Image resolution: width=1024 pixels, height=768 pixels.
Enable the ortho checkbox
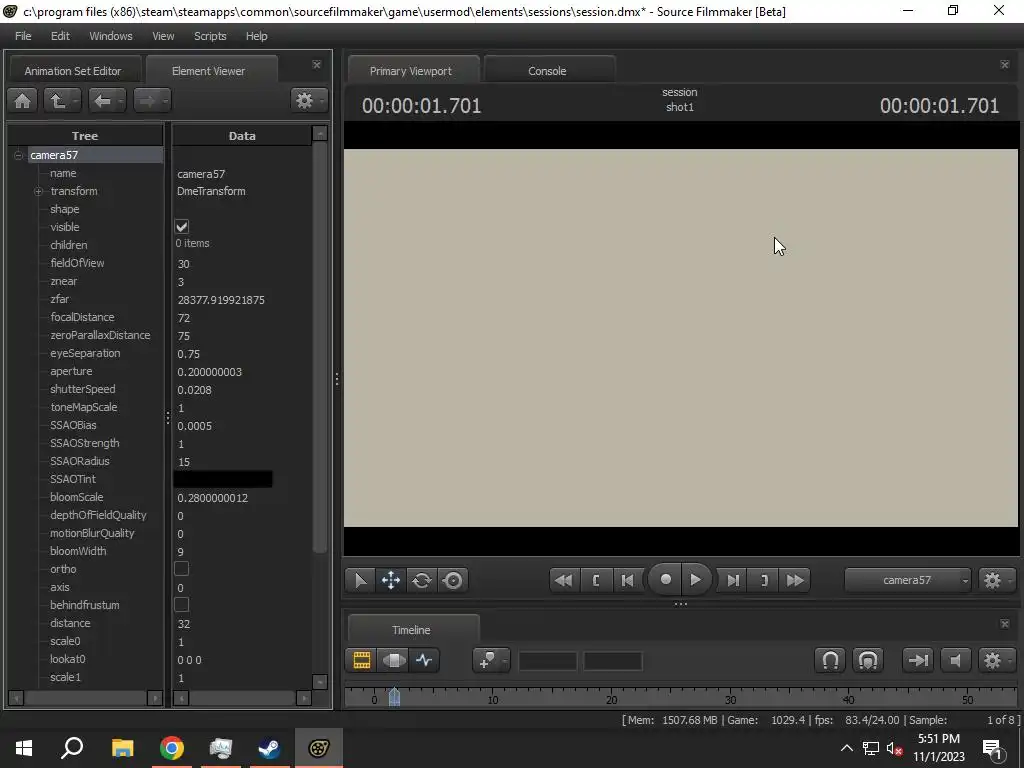(x=182, y=569)
